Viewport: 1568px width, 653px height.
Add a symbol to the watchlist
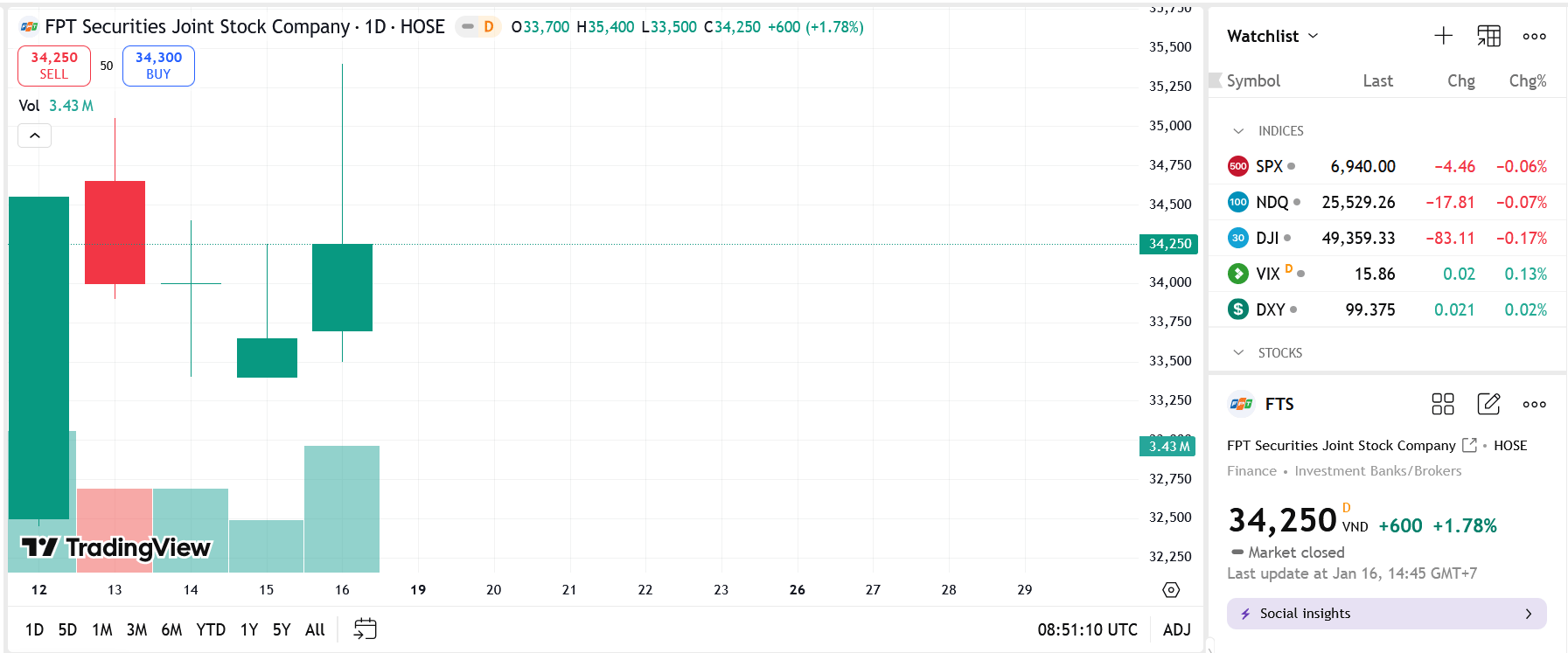click(x=1443, y=36)
